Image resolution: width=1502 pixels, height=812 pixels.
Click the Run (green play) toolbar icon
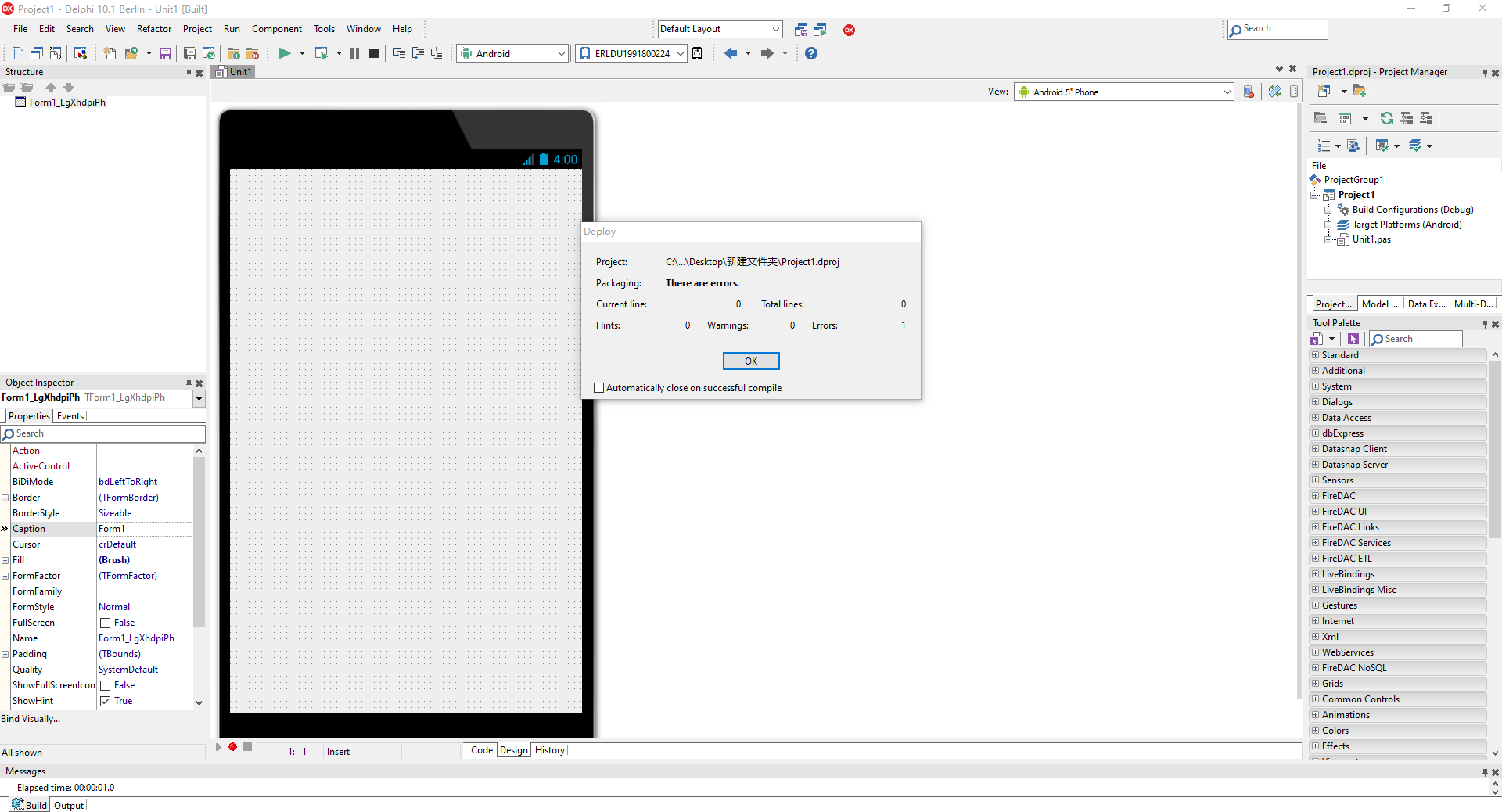pos(285,53)
